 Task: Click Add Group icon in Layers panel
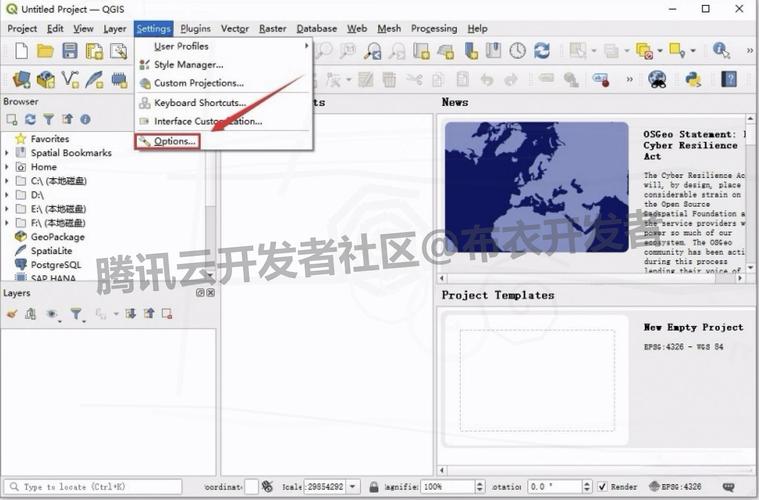pos(30,314)
